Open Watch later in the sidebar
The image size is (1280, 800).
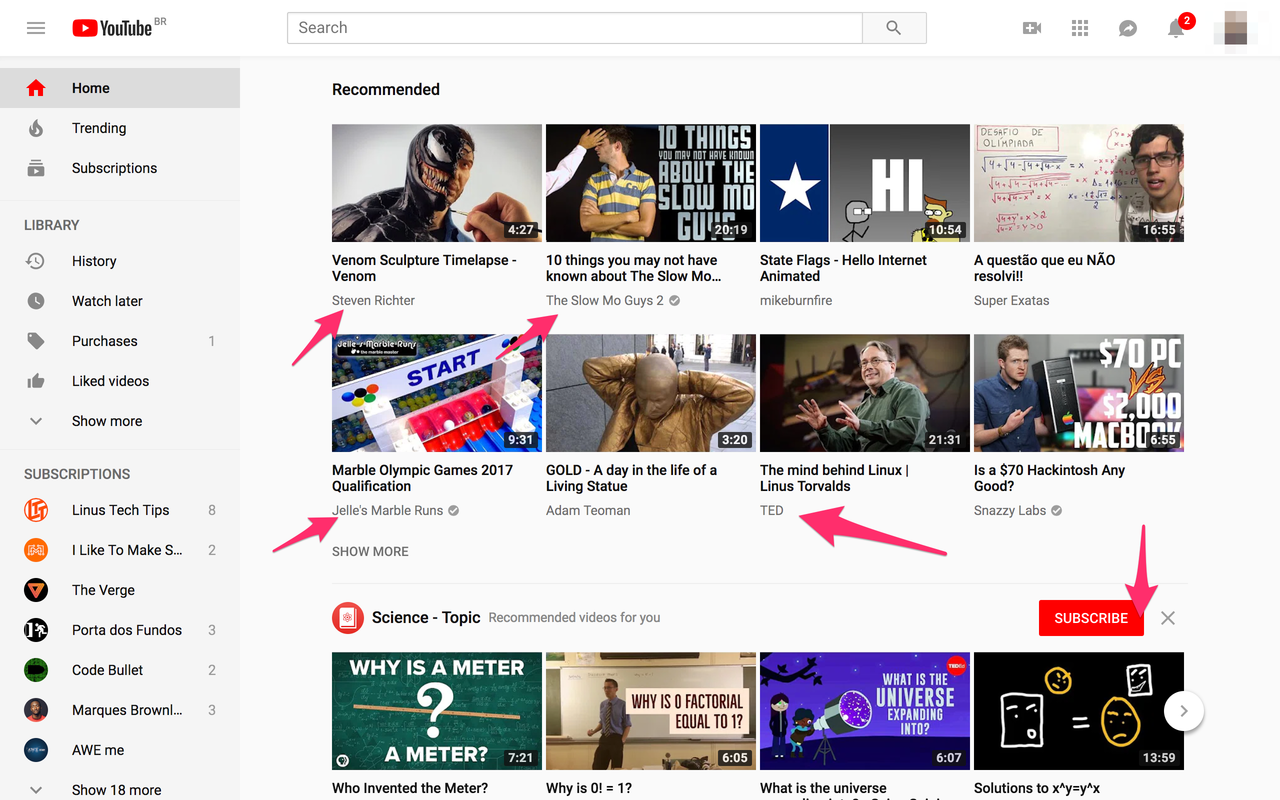(x=120, y=301)
